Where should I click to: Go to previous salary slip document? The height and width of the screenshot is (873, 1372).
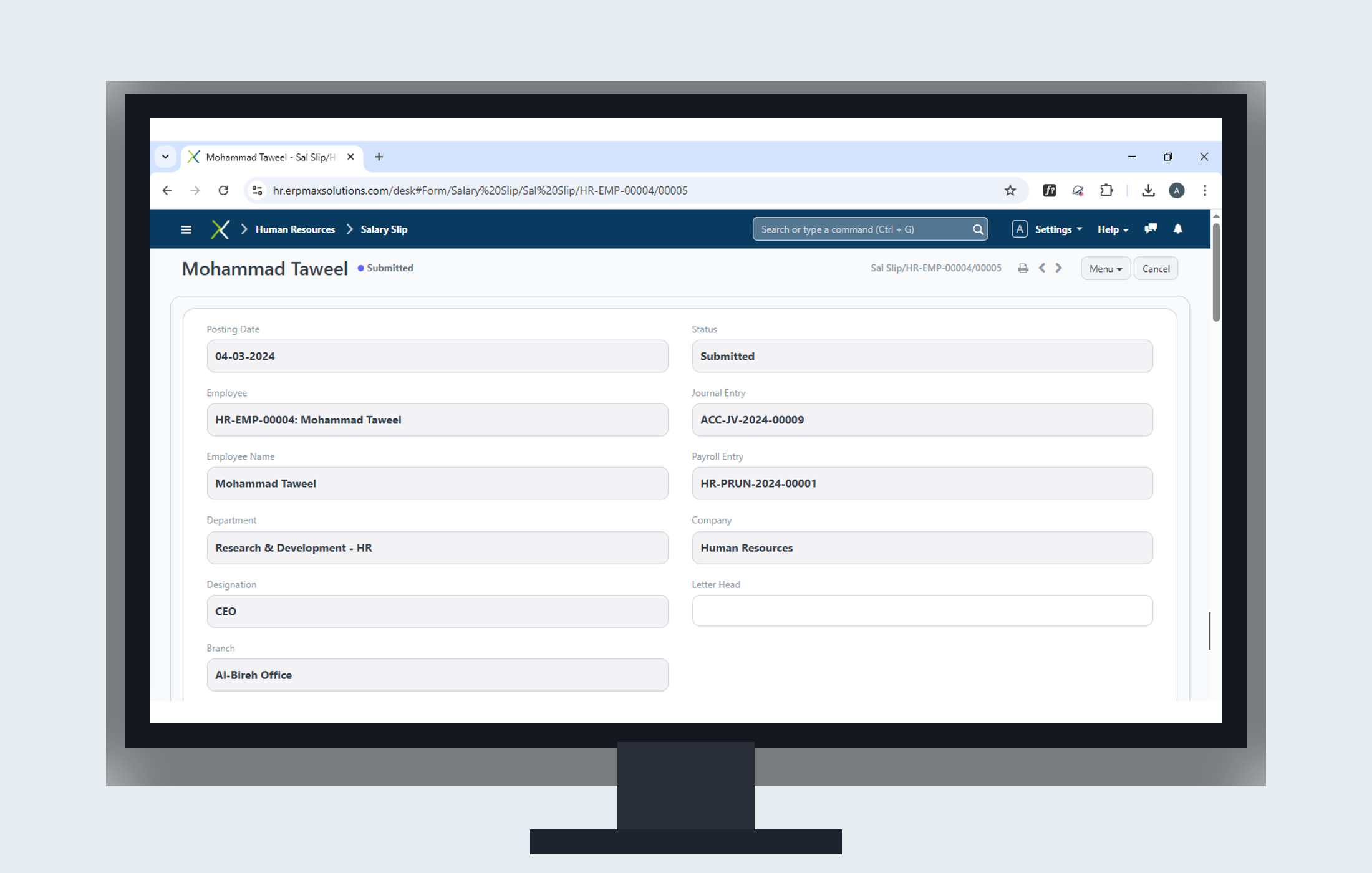click(x=1042, y=268)
